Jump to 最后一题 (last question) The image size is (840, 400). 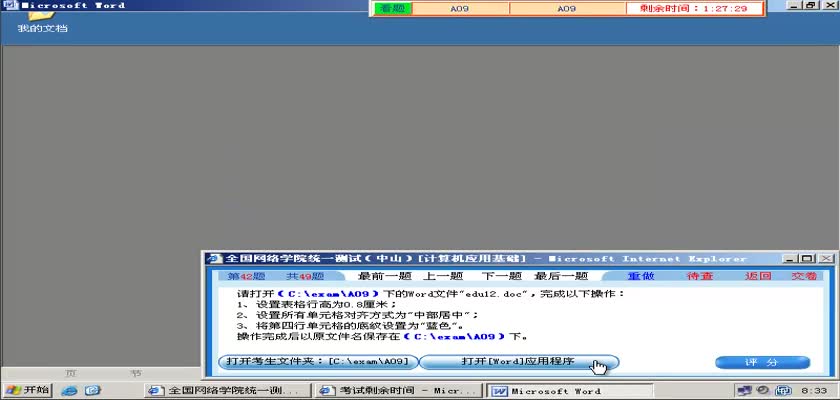click(x=561, y=276)
